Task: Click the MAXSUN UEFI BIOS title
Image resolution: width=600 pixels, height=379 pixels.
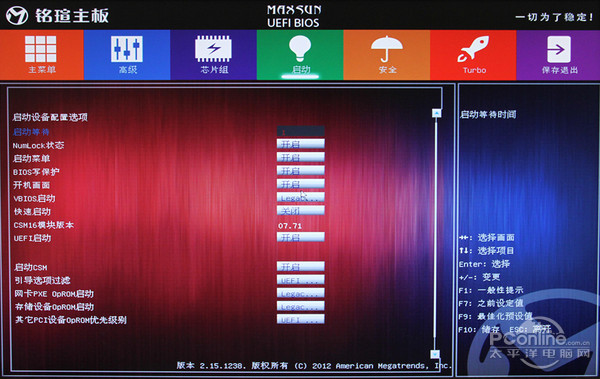Action: 293,16
